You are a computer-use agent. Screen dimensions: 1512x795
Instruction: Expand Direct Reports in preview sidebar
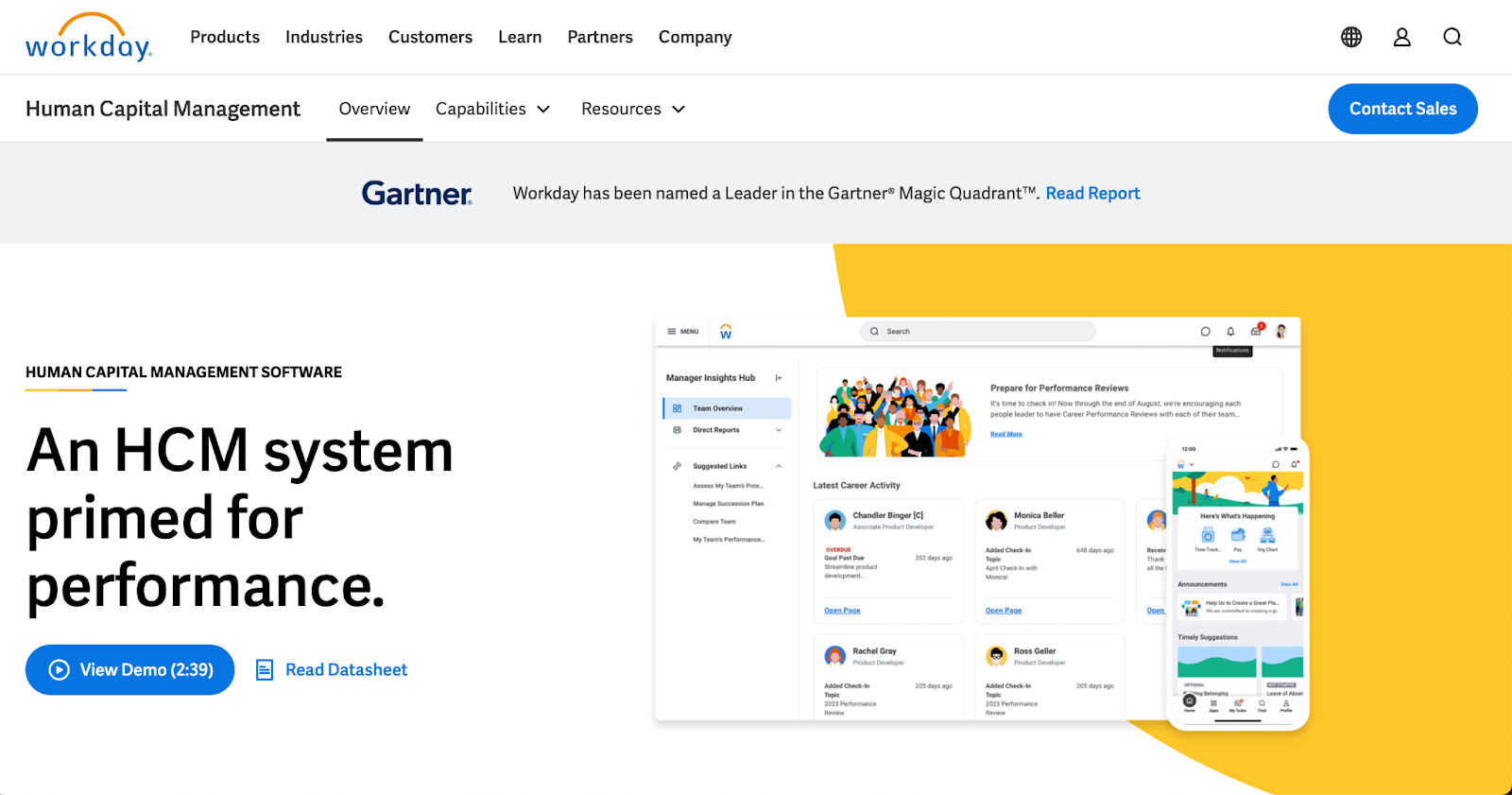pyautogui.click(x=727, y=430)
